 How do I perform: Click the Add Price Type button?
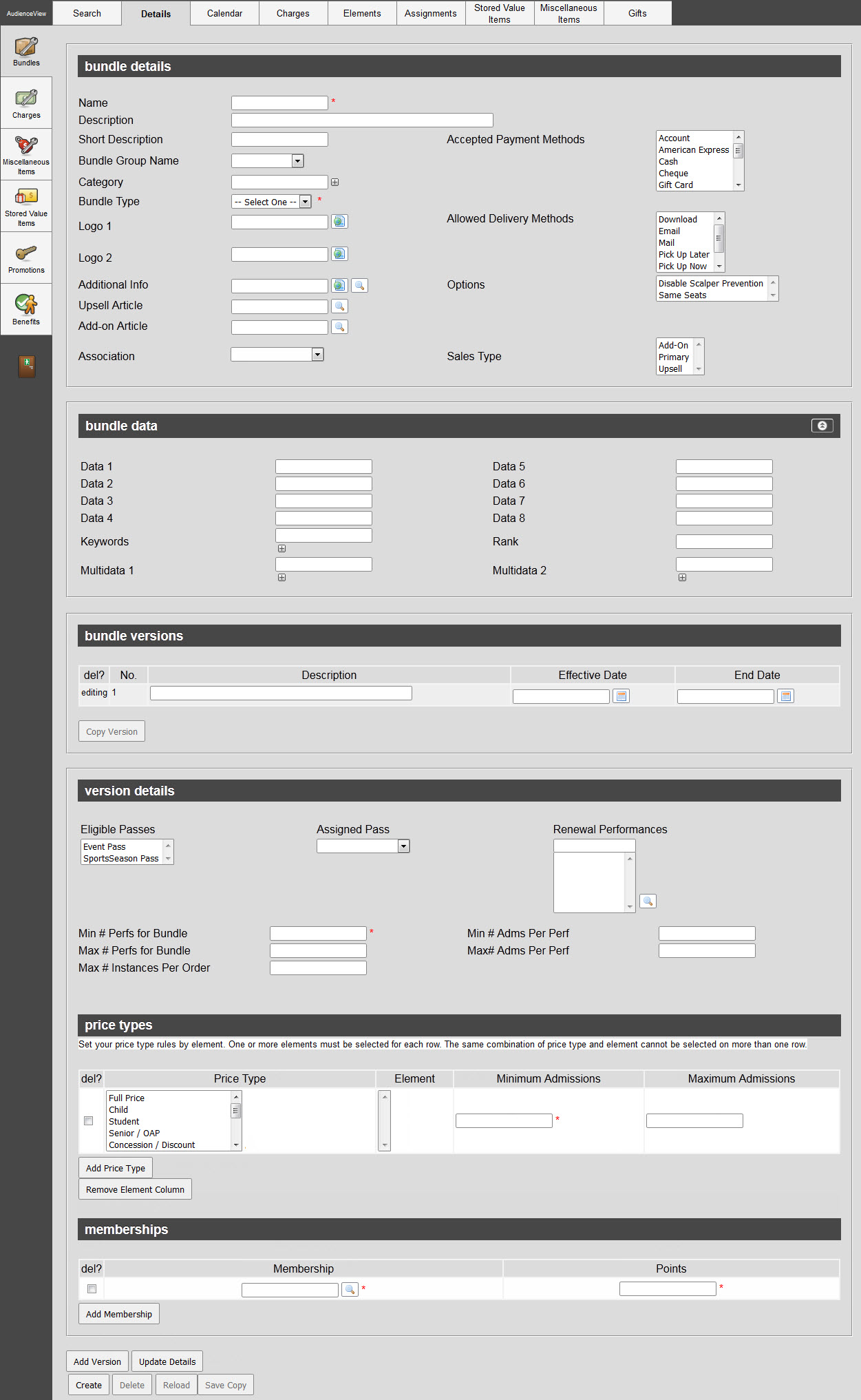tap(116, 1168)
